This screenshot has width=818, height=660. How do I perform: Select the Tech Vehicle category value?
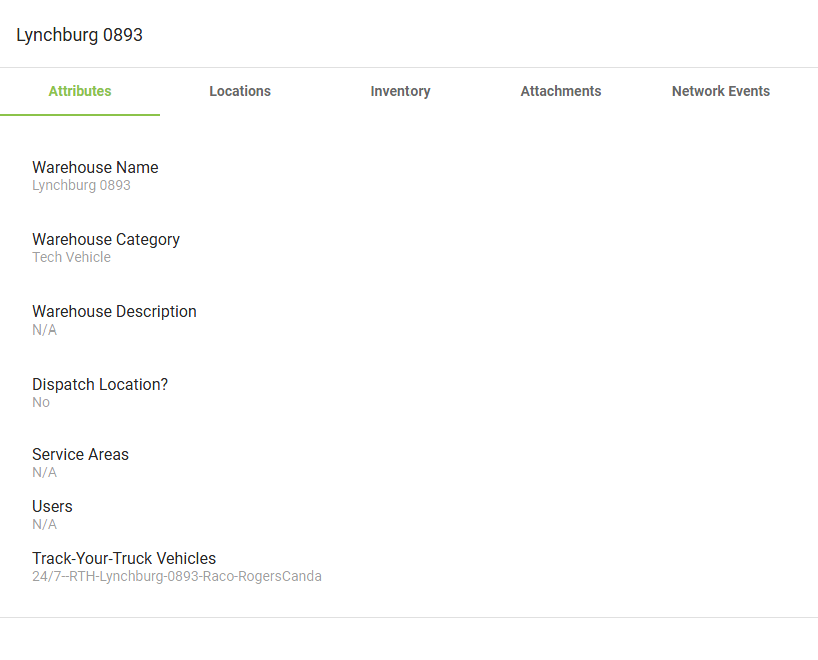pos(71,257)
